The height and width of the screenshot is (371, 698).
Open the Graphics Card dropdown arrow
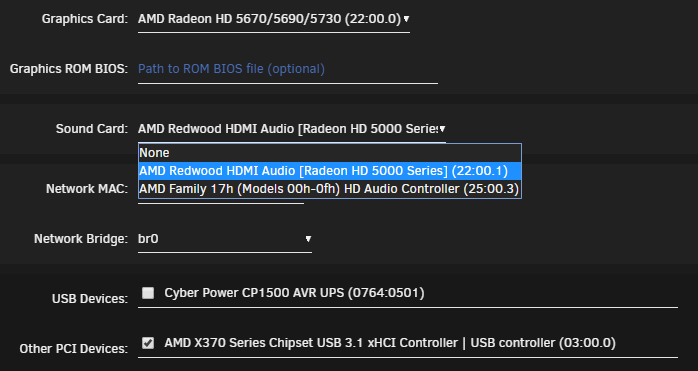(x=406, y=19)
